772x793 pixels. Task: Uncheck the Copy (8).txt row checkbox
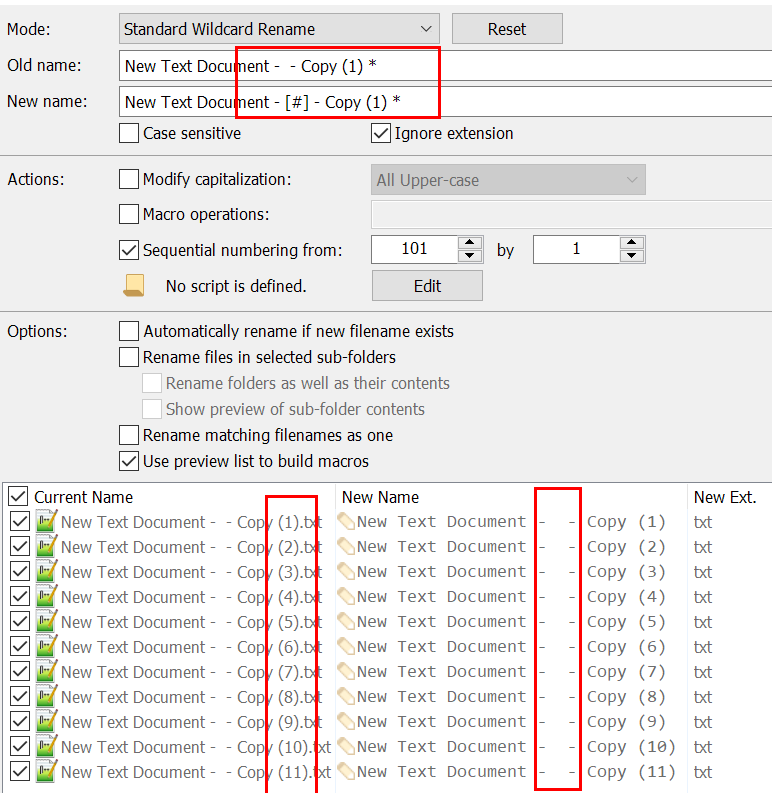click(20, 696)
